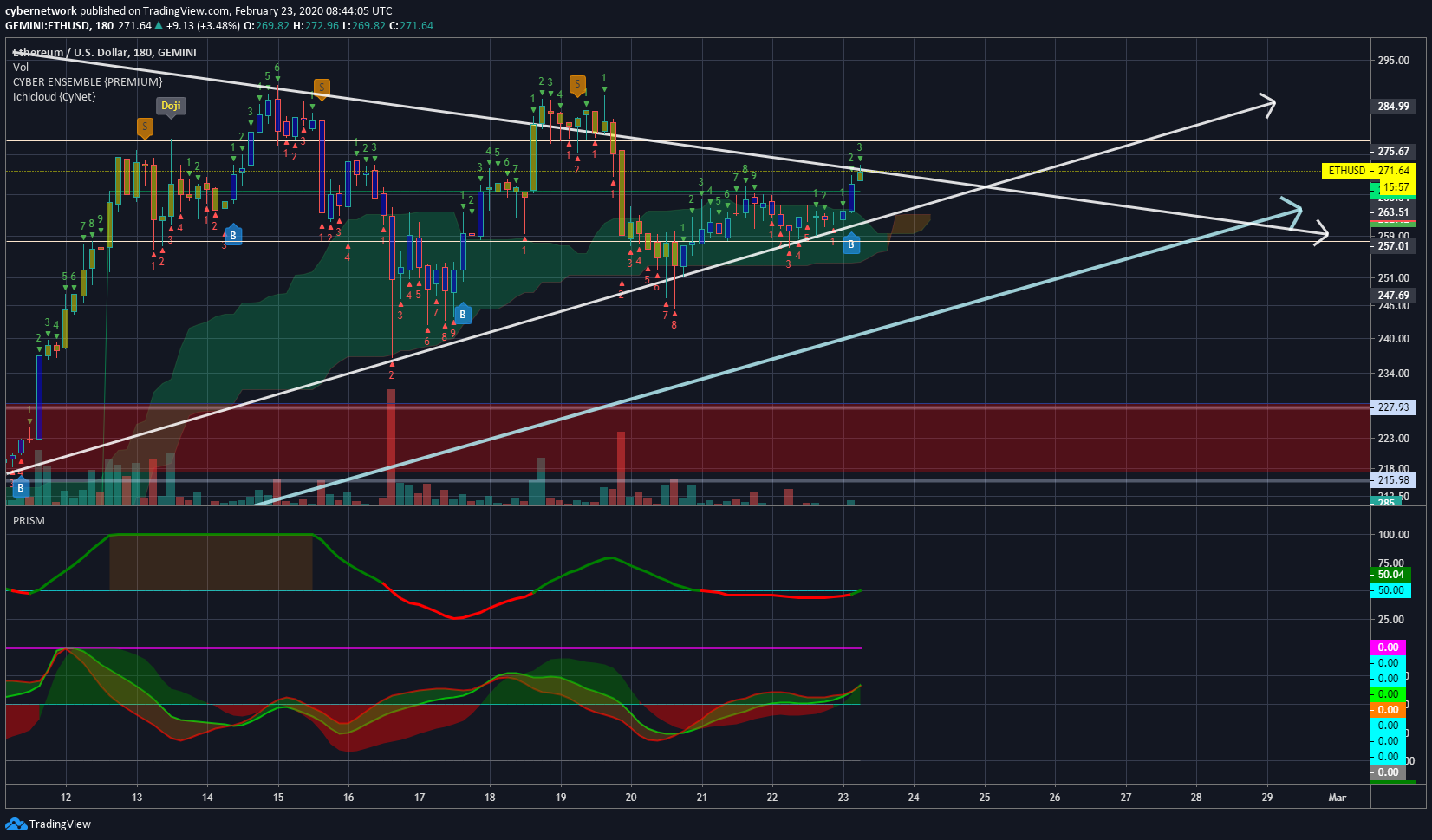Click the blue B buy marker near day 23
This screenshot has height=840, width=1432.
850,244
